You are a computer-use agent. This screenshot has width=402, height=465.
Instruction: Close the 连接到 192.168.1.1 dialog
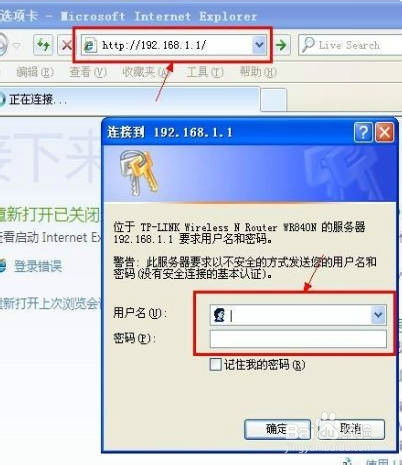point(385,132)
